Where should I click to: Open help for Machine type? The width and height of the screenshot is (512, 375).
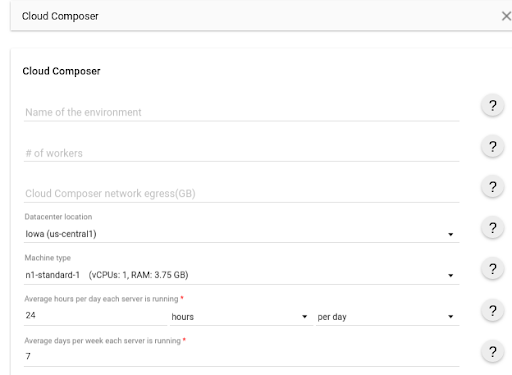coord(492,269)
